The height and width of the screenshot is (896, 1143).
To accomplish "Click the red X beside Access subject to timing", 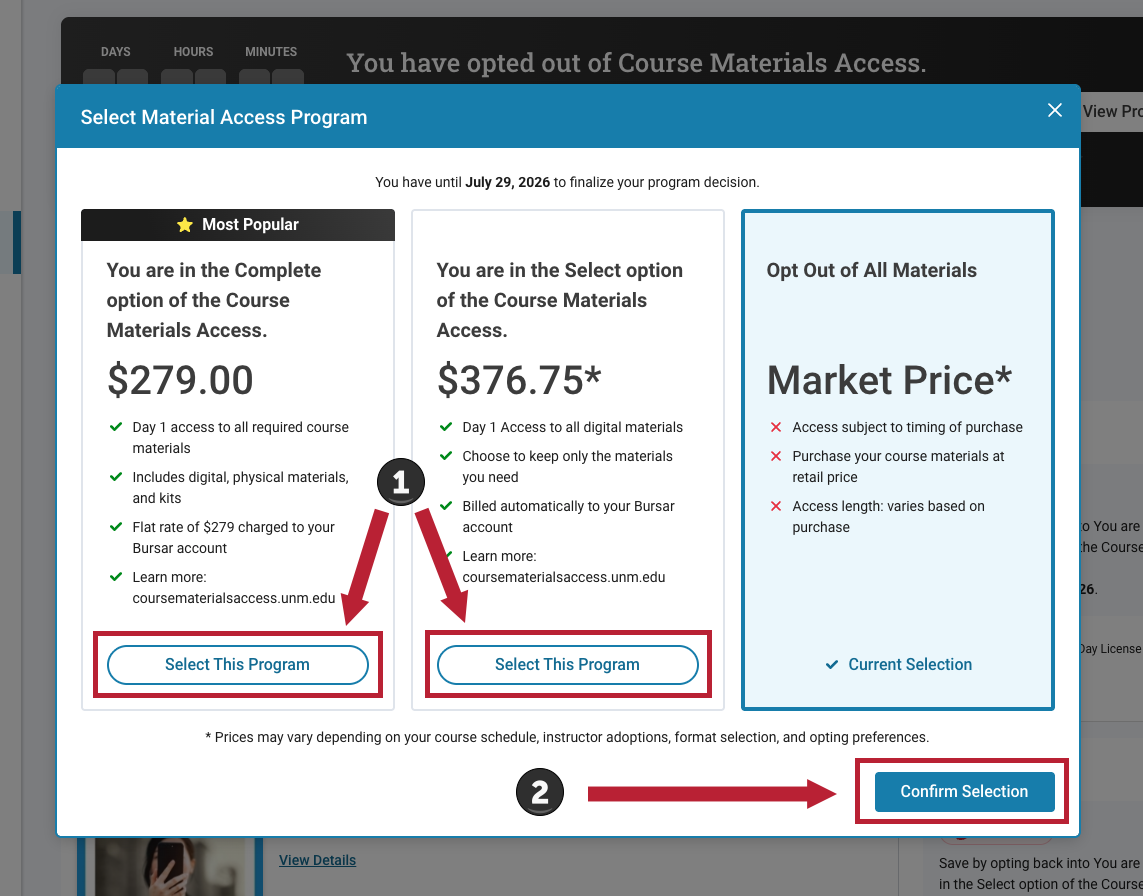I will (776, 427).
